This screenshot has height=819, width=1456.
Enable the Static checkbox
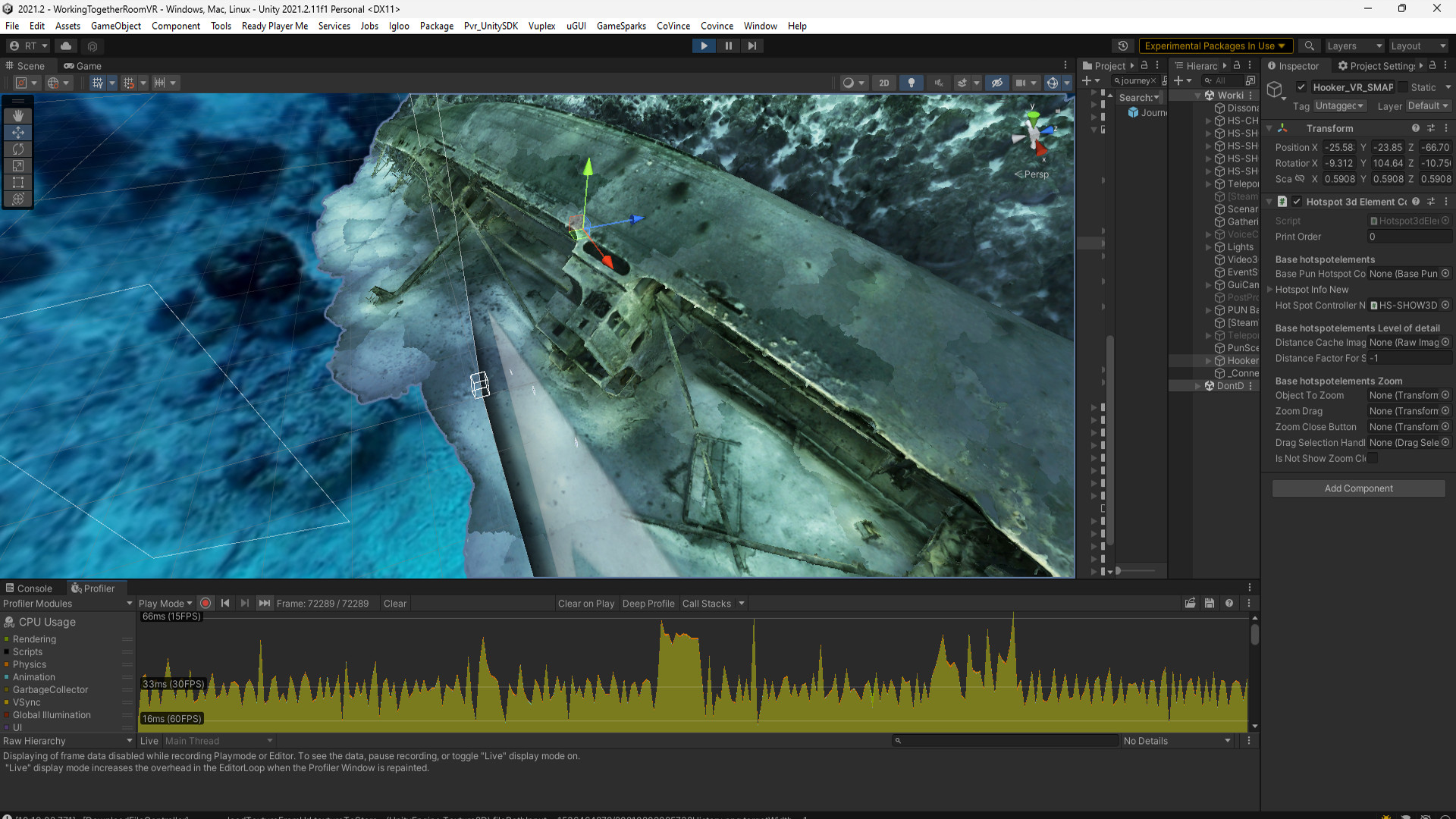coord(1404,87)
